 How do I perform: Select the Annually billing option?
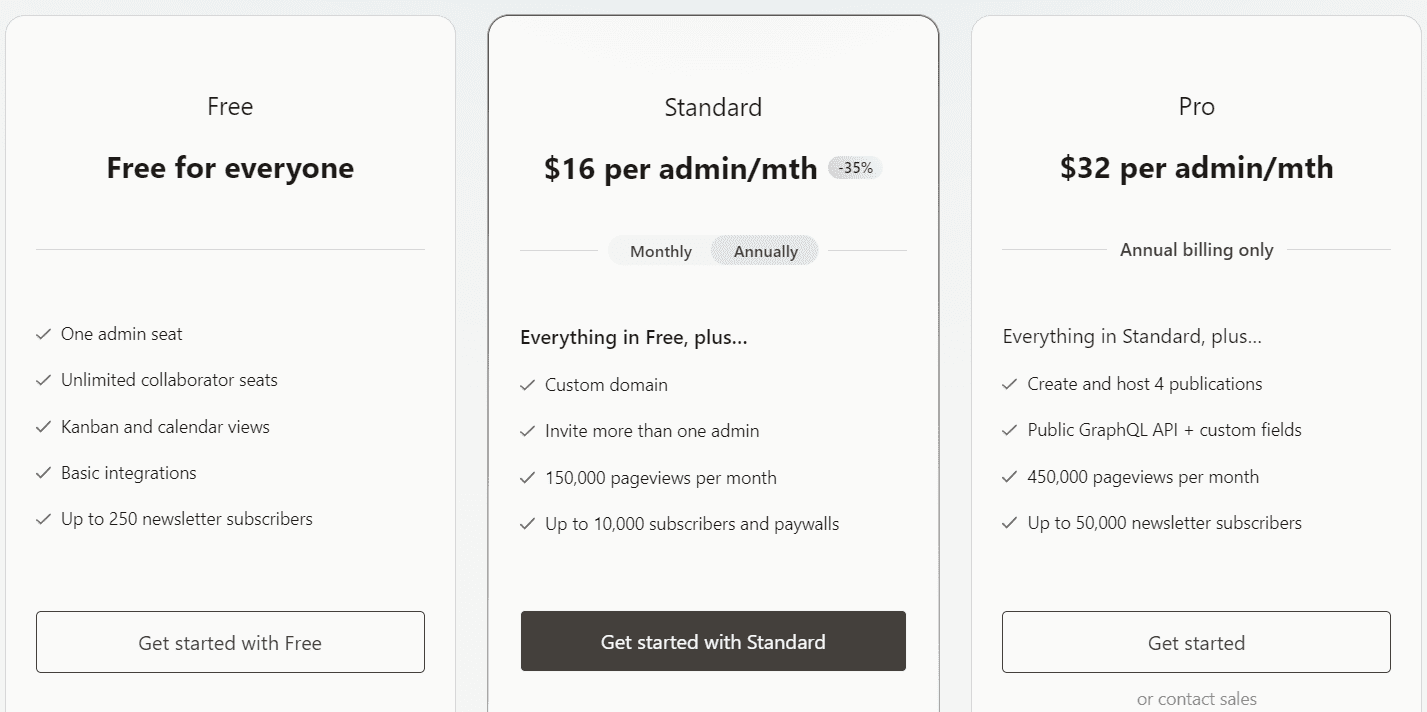[x=764, y=251]
